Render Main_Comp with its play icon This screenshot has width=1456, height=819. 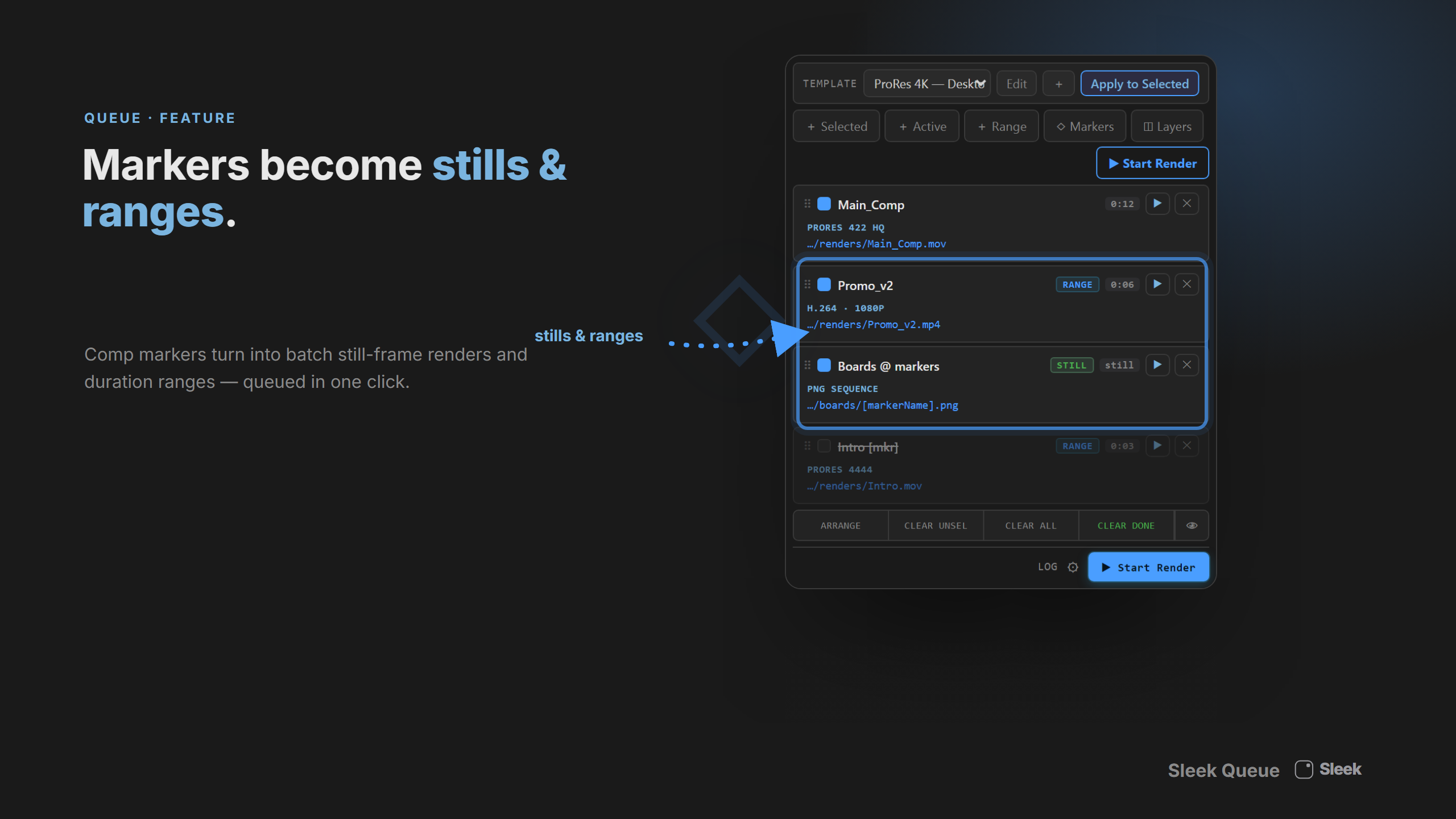[1157, 204]
